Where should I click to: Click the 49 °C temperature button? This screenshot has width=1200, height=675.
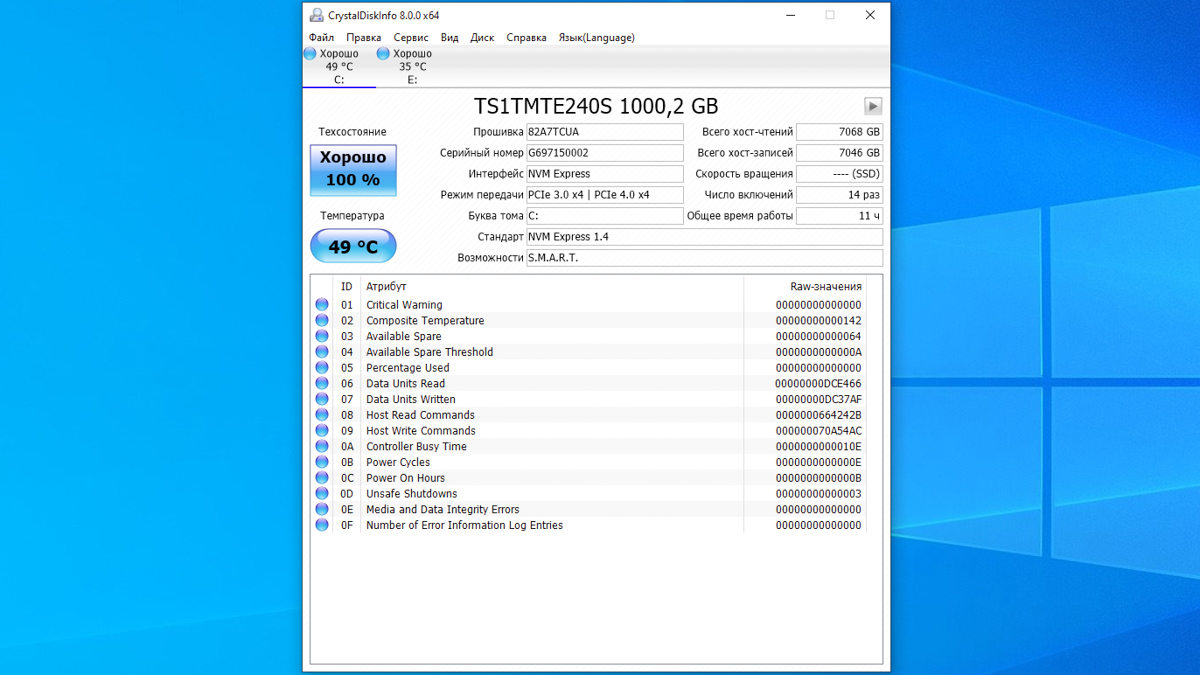coord(353,246)
